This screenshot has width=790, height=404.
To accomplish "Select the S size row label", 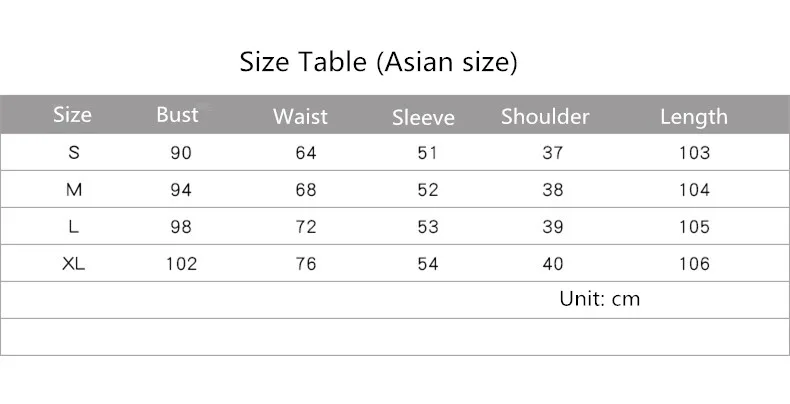I will click(x=74, y=152).
